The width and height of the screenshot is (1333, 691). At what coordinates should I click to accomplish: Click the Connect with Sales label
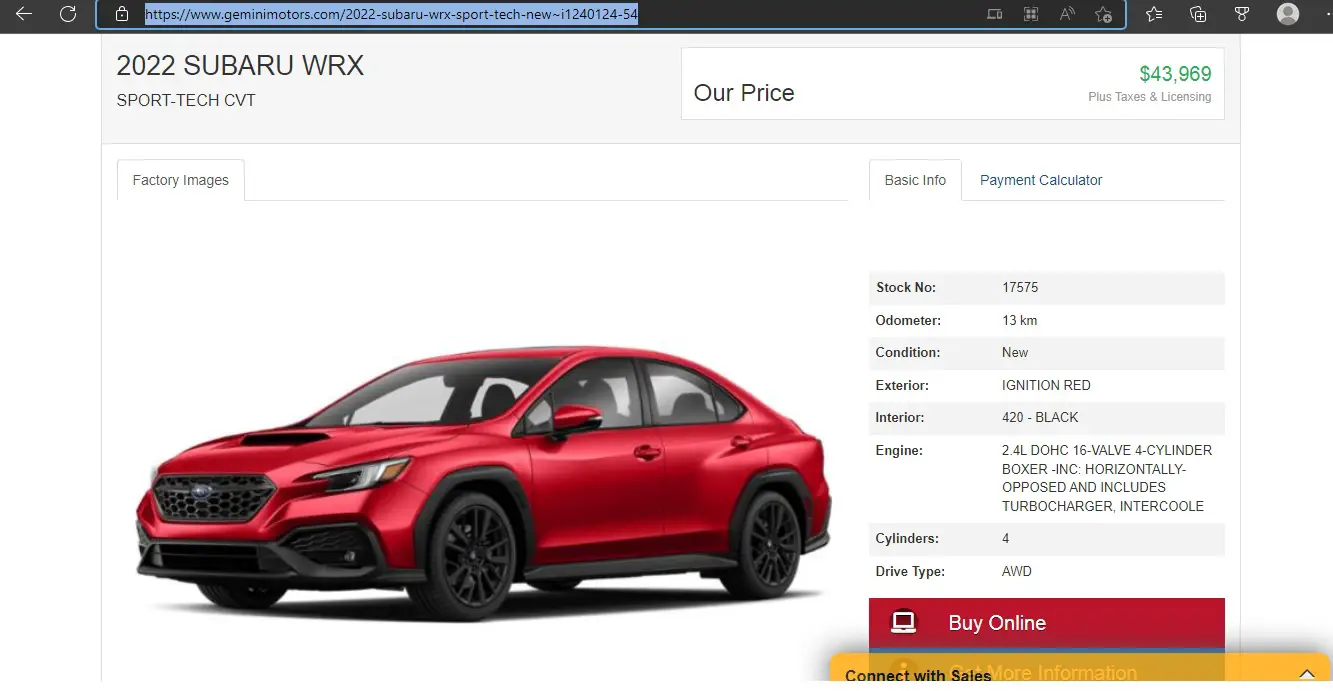917,676
